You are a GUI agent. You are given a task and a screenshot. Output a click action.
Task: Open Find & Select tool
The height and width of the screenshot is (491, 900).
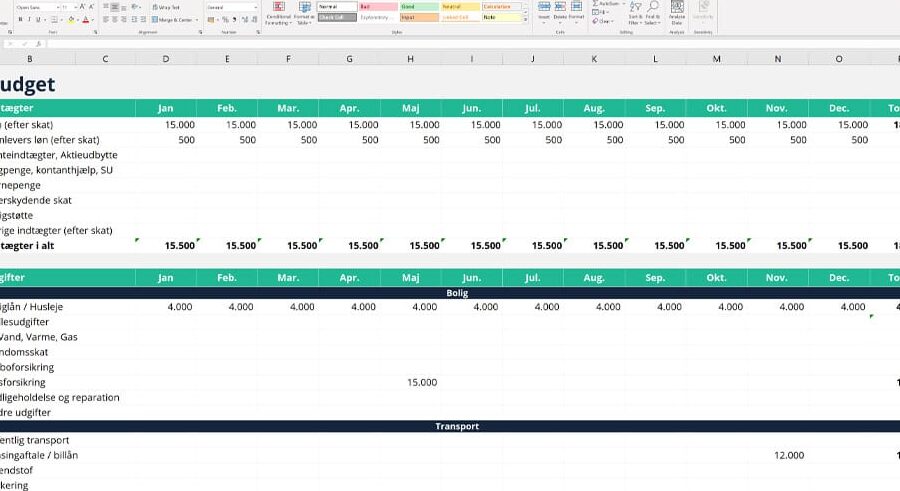click(652, 13)
